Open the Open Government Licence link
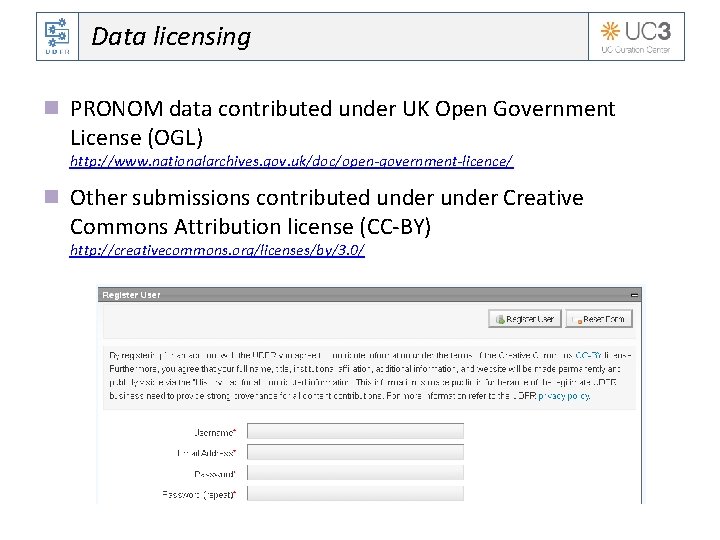This screenshot has width=720, height=540. [x=291, y=161]
